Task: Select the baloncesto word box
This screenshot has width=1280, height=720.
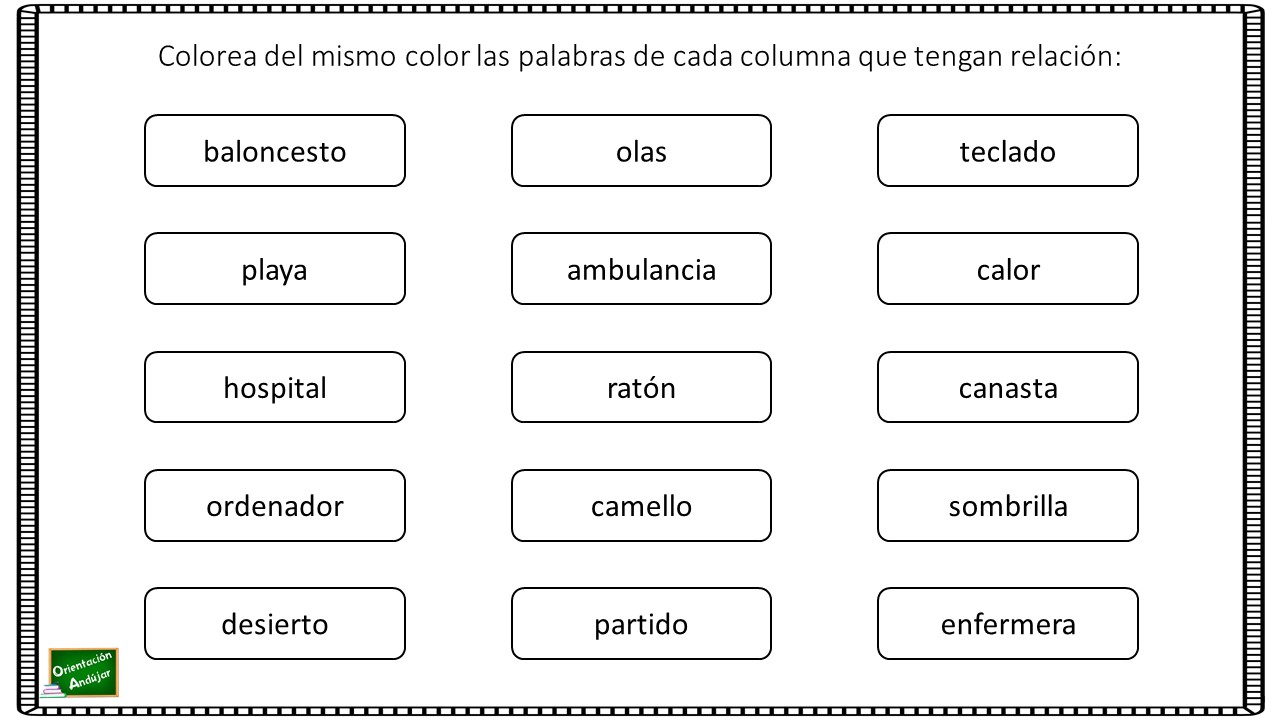Action: [x=275, y=151]
